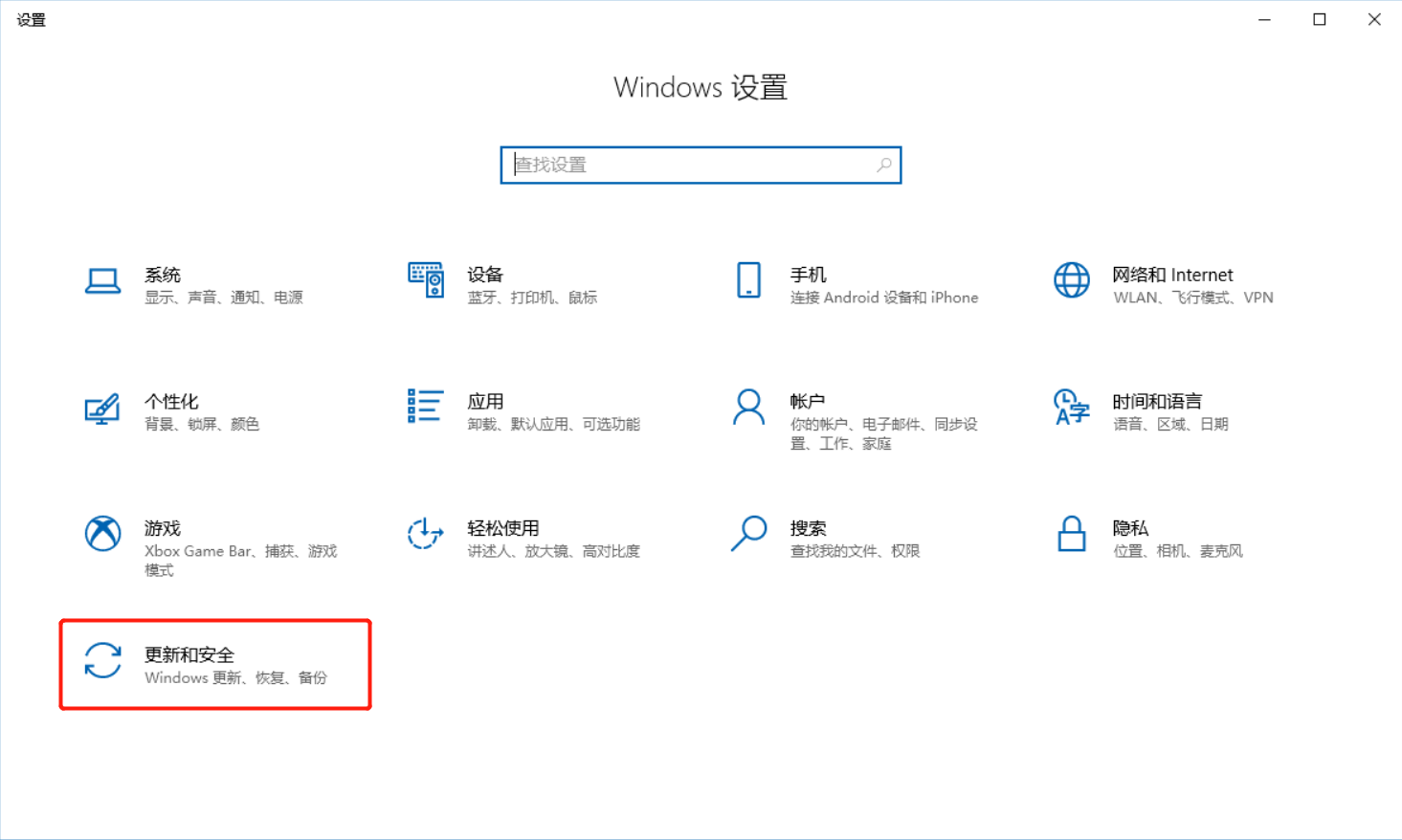Click the magnifier in the search box
Image resolution: width=1402 pixels, height=840 pixels.
884,165
